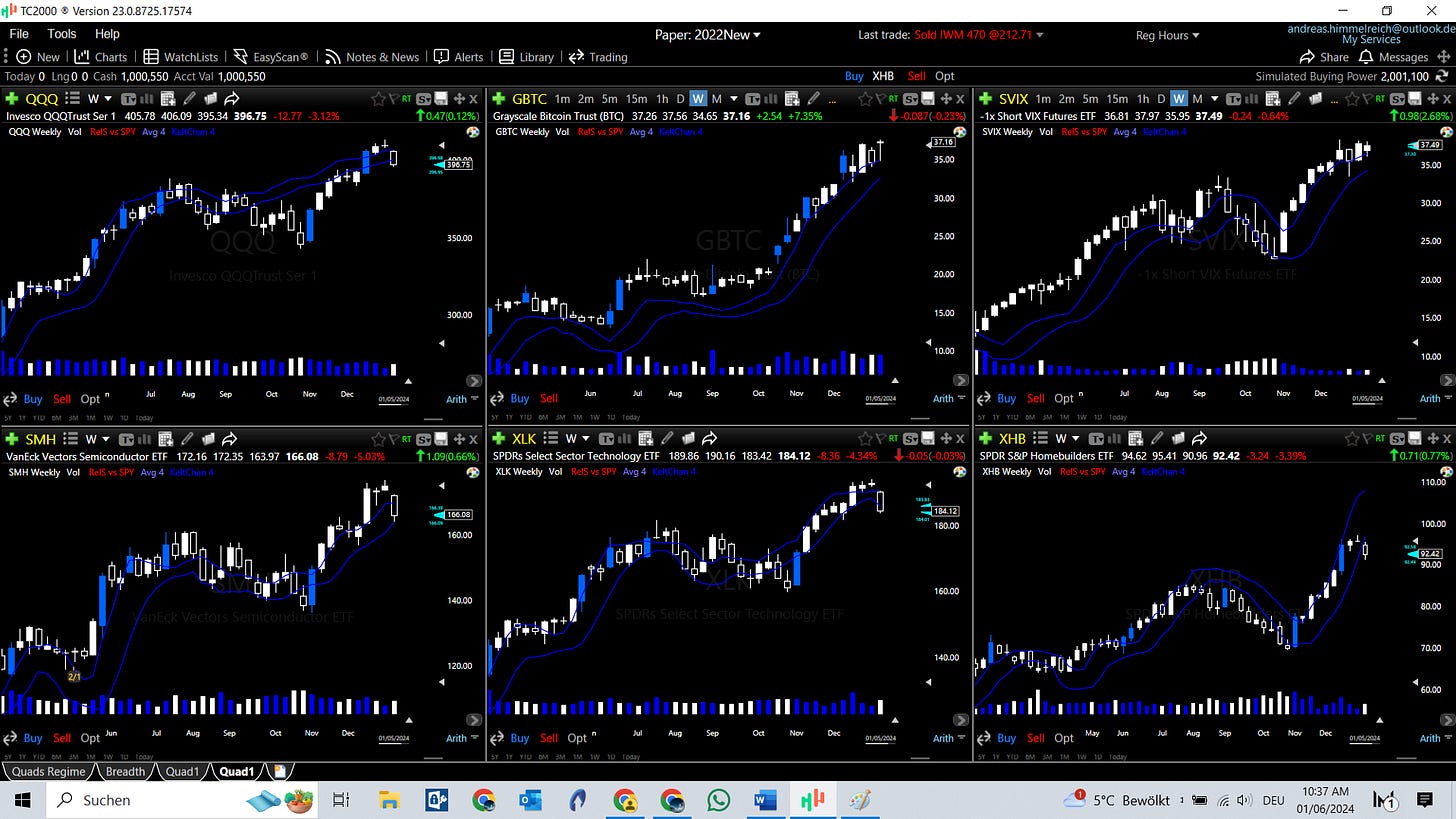The width and height of the screenshot is (1456, 819).
Task: Open My Services link
Action: pyautogui.click(x=1371, y=40)
